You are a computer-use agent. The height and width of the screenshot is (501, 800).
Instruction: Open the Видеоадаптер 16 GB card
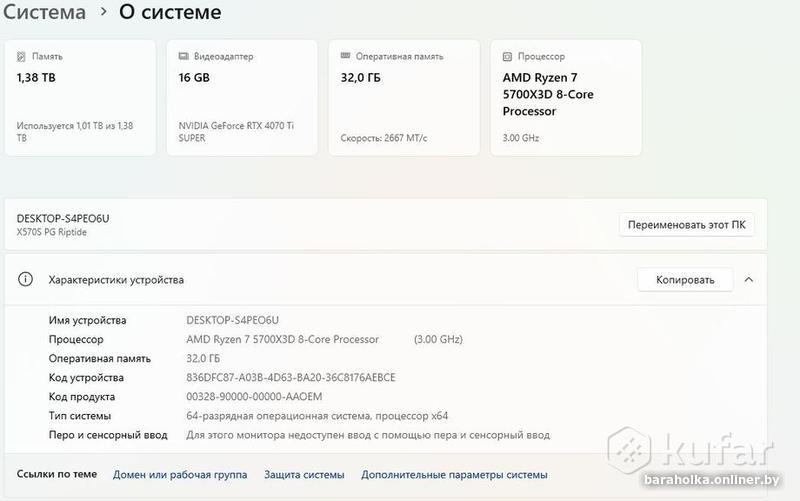coord(242,98)
